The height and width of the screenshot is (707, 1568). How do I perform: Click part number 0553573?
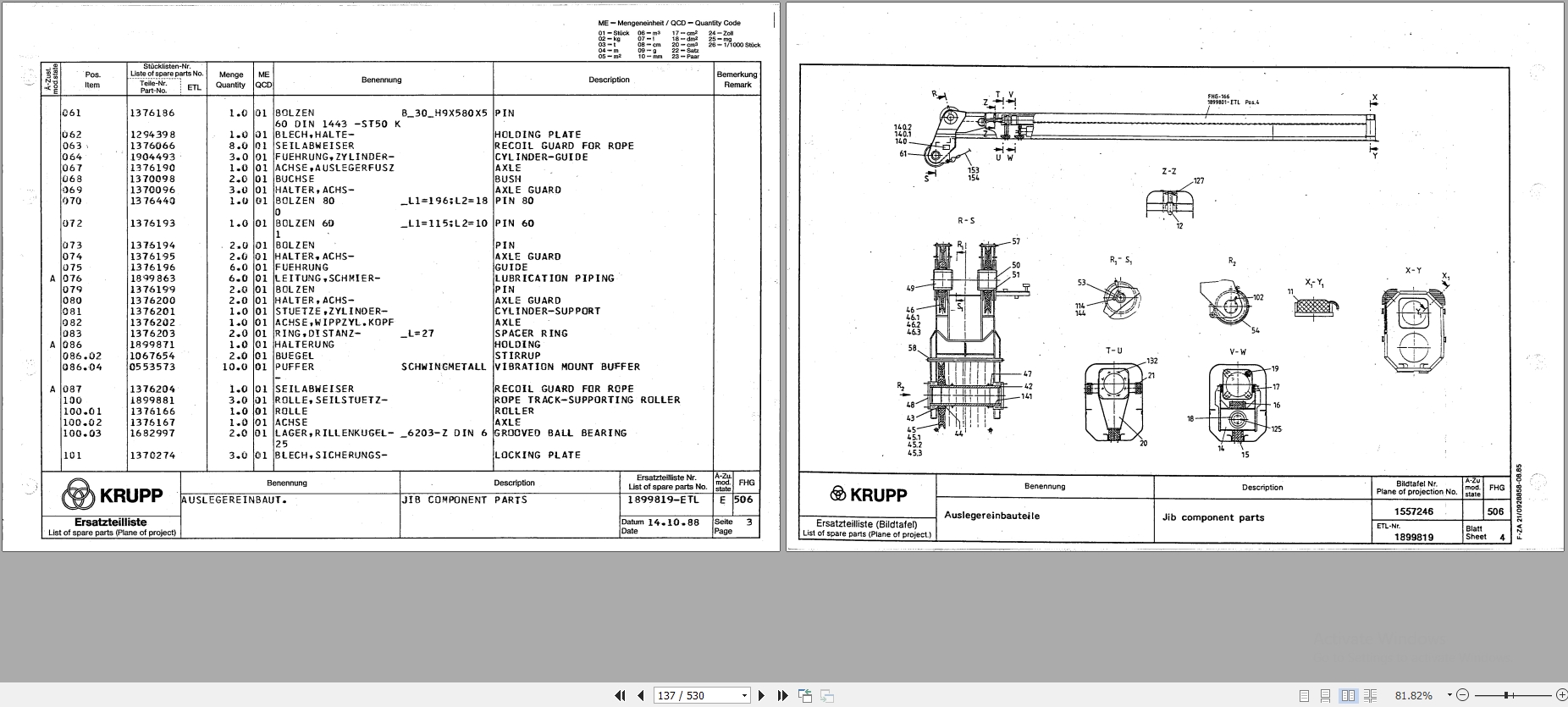(x=152, y=367)
